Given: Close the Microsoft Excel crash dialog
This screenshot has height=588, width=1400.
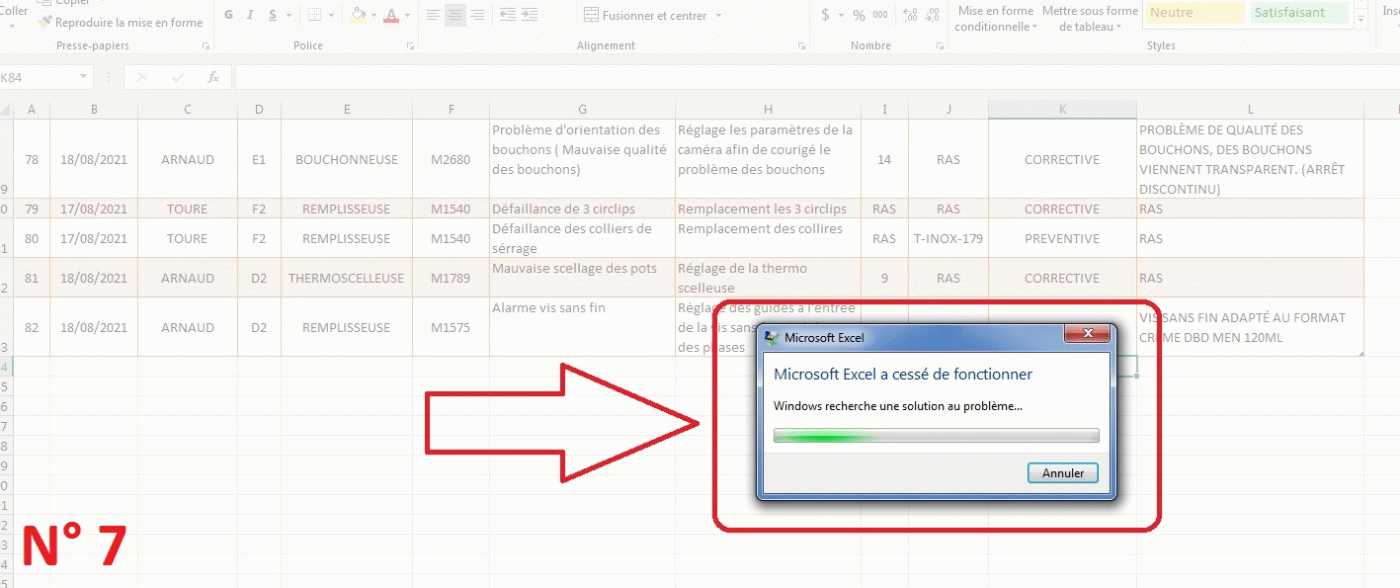Looking at the screenshot, I should 1087,334.
